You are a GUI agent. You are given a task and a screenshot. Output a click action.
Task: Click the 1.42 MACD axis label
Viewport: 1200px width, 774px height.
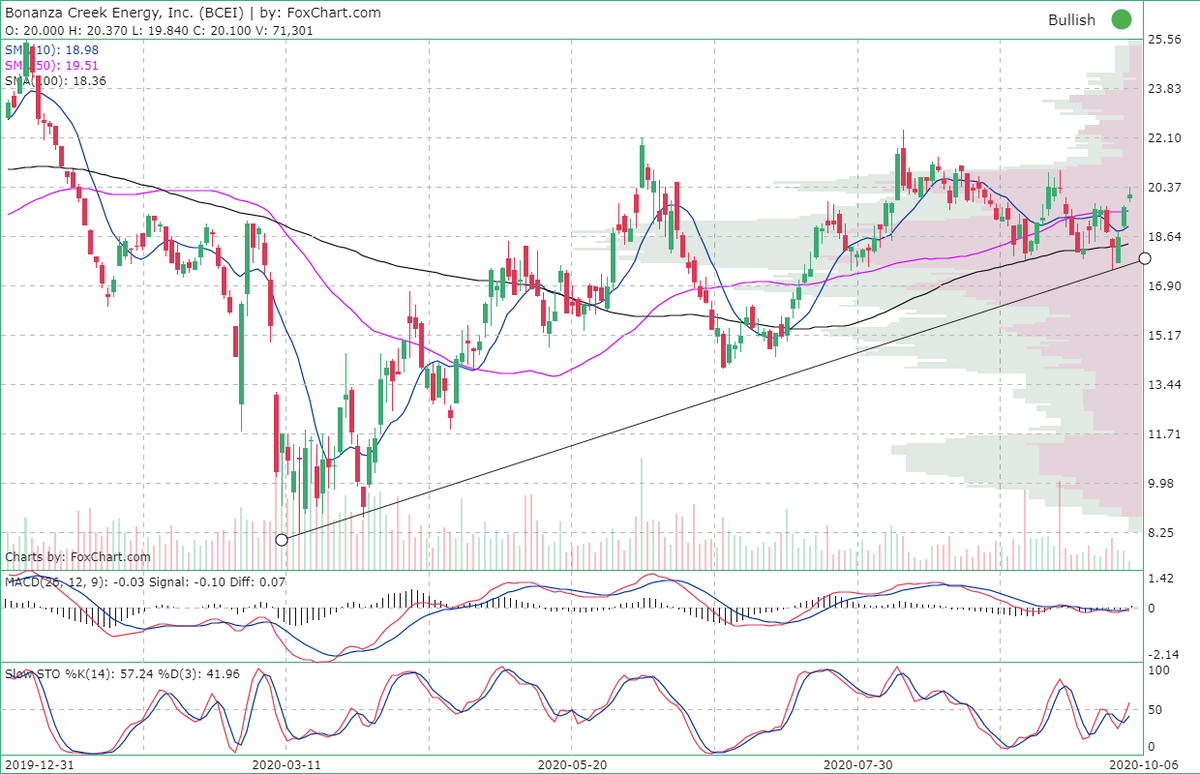click(x=1163, y=579)
